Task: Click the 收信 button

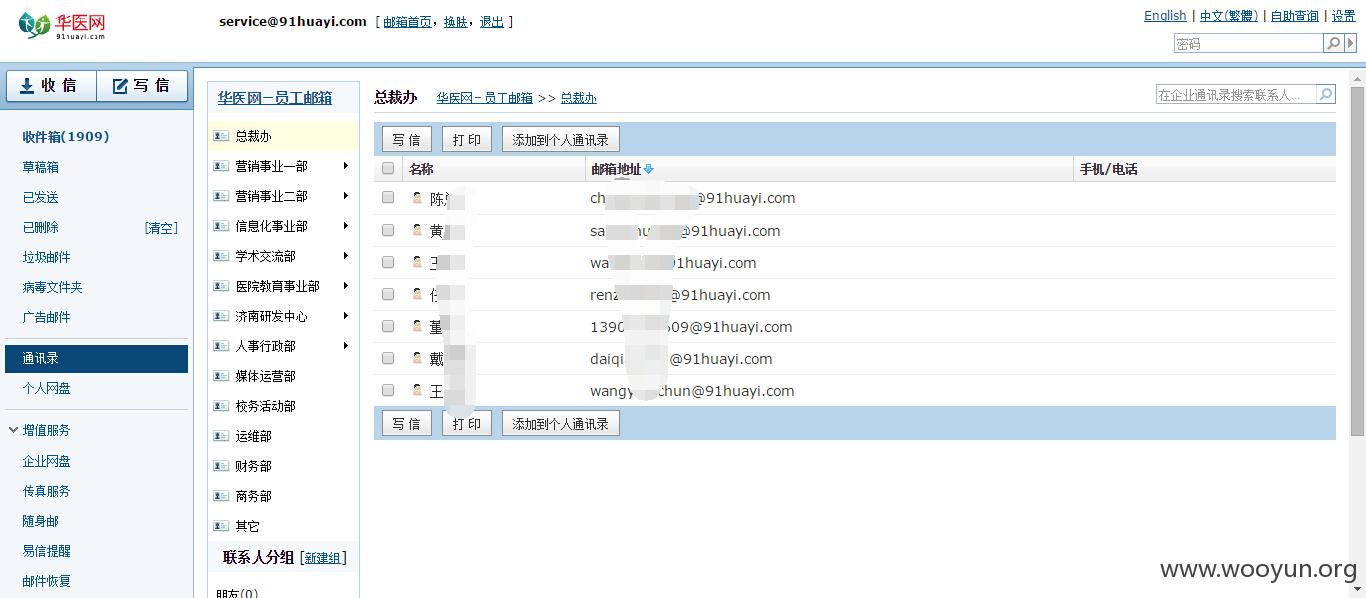Action: (52, 86)
